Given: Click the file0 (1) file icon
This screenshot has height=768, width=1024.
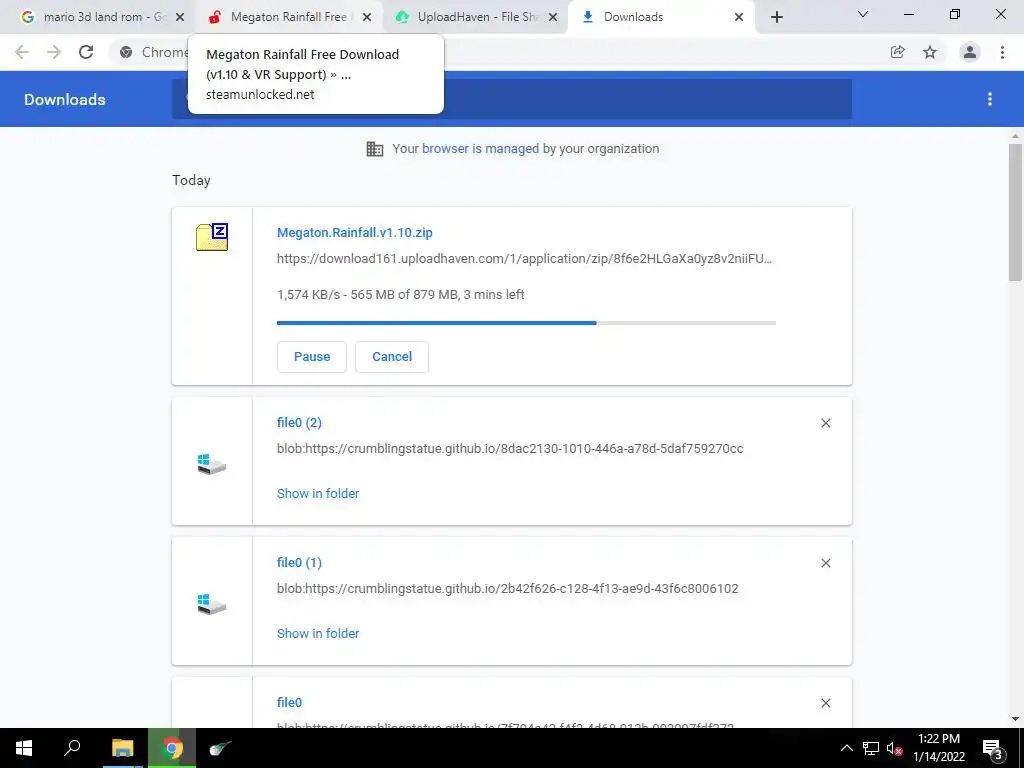Looking at the screenshot, I should 212,604.
